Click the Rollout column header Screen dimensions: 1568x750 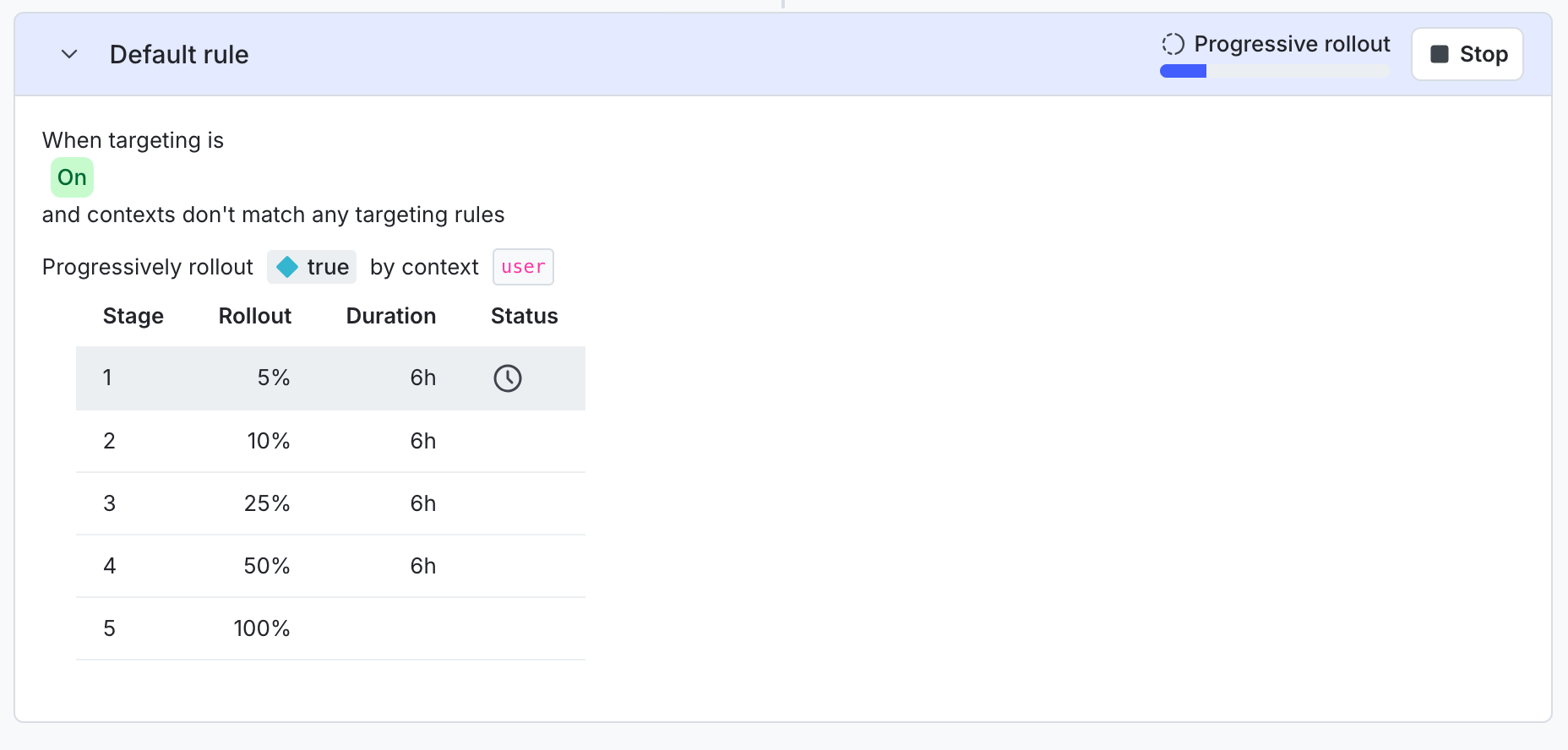254,316
